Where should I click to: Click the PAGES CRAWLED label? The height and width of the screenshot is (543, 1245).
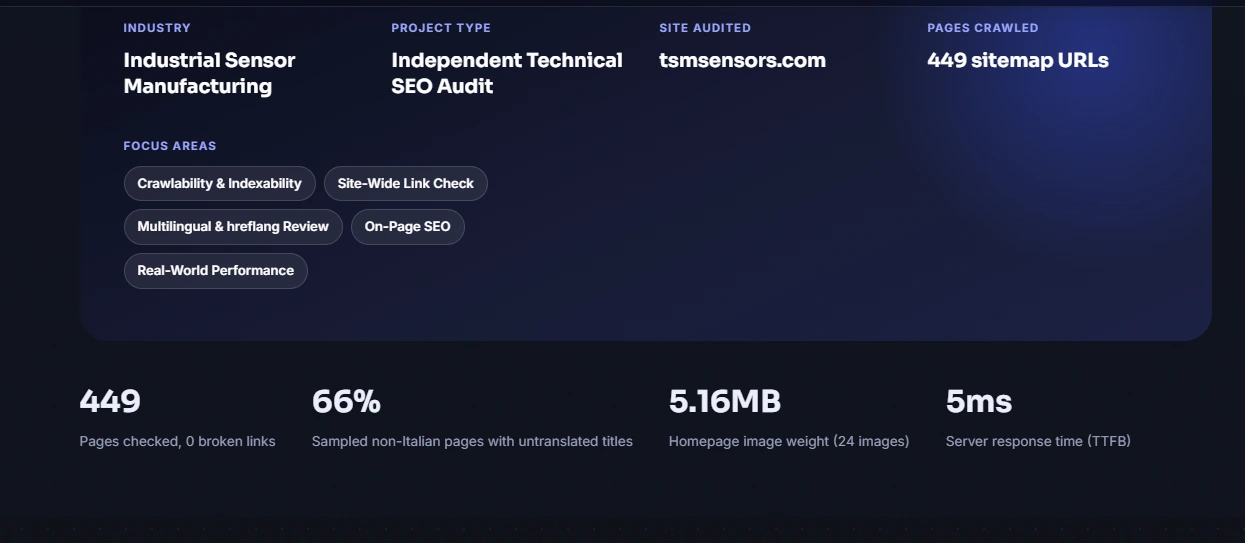click(x=983, y=28)
